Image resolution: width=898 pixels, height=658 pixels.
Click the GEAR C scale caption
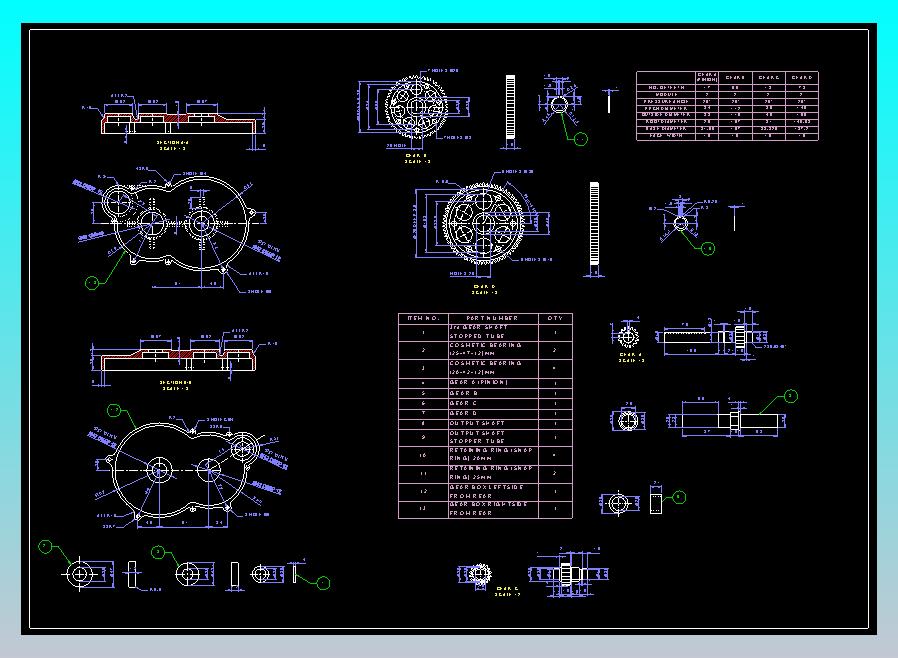(507, 592)
